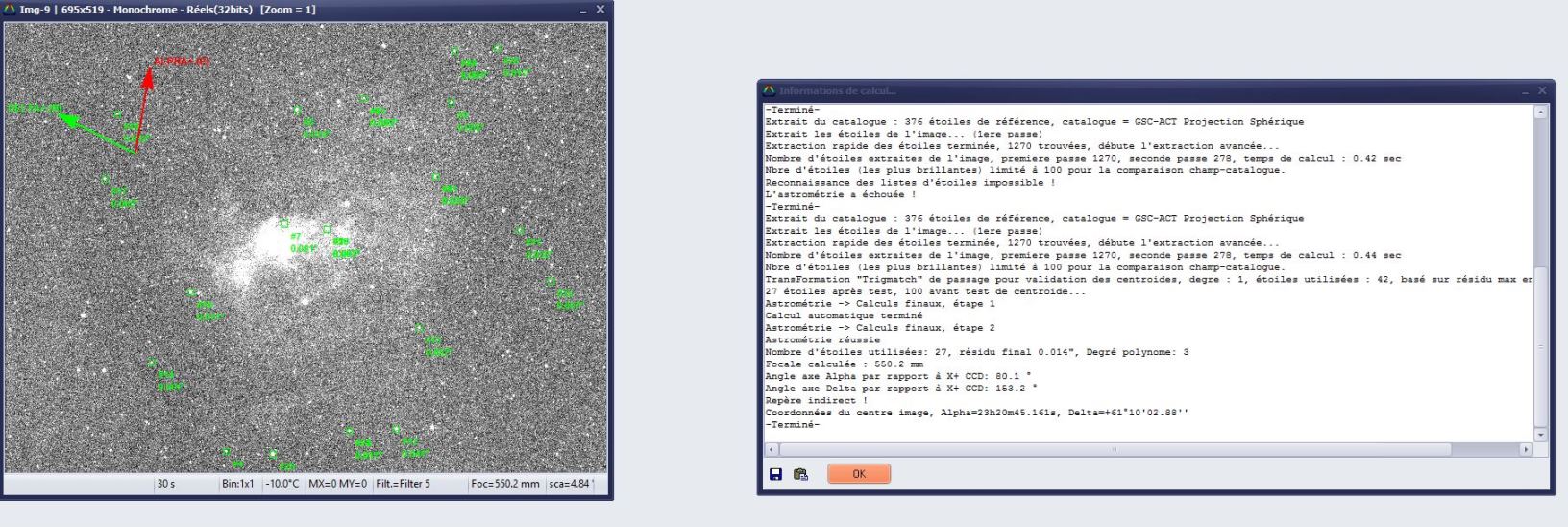This screenshot has width=1568, height=527.
Task: Click the save log floppy disk icon
Action: [x=775, y=474]
